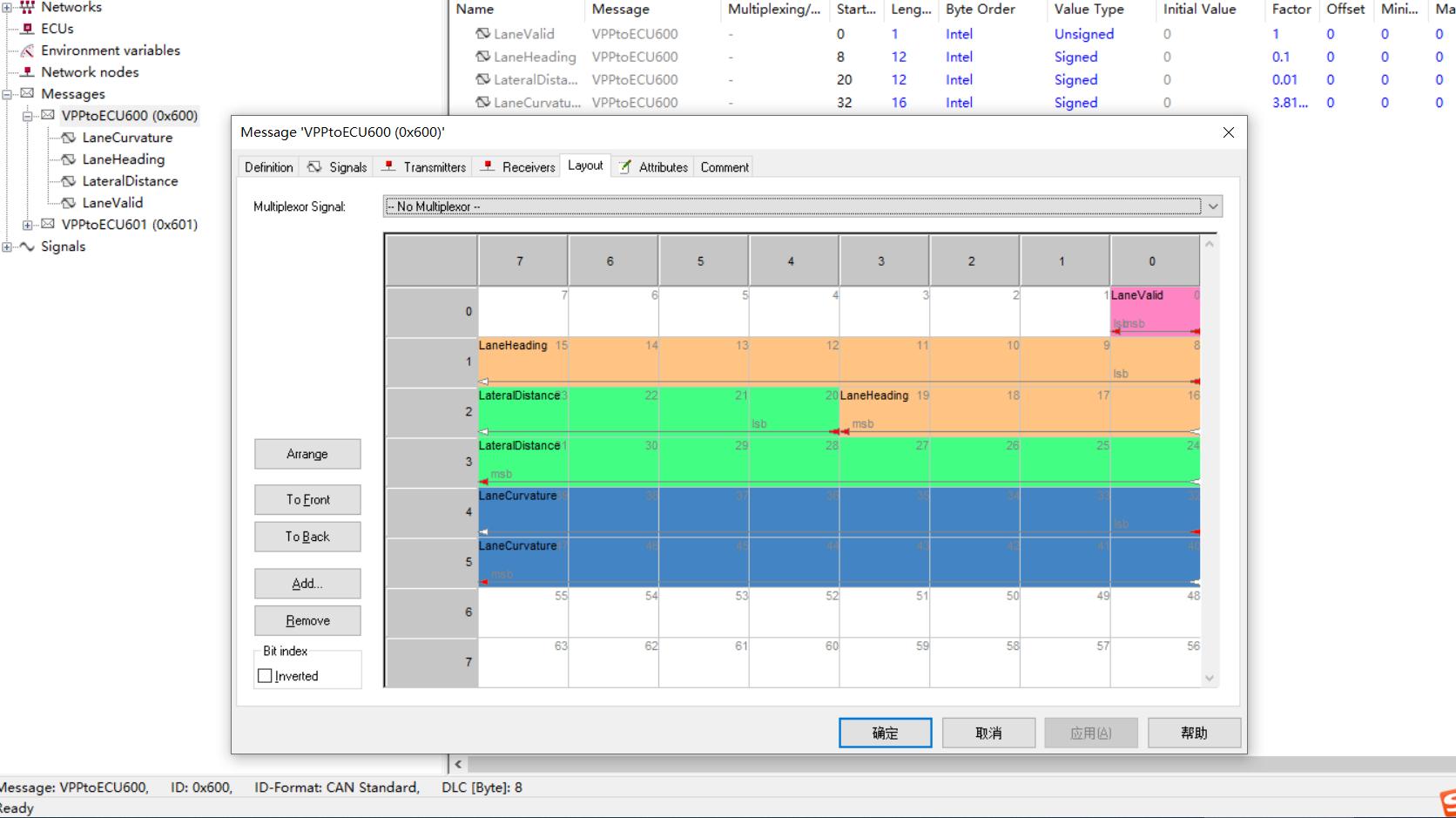Open the Comment tab
1456x818 pixels.
[723, 166]
